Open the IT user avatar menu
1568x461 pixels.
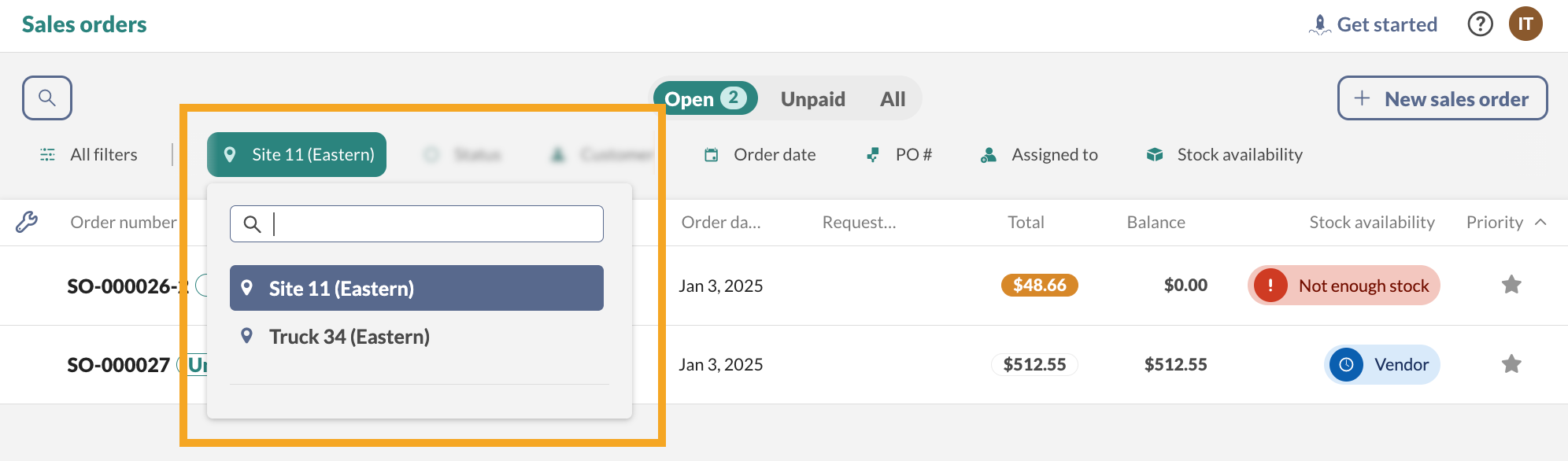(1525, 24)
